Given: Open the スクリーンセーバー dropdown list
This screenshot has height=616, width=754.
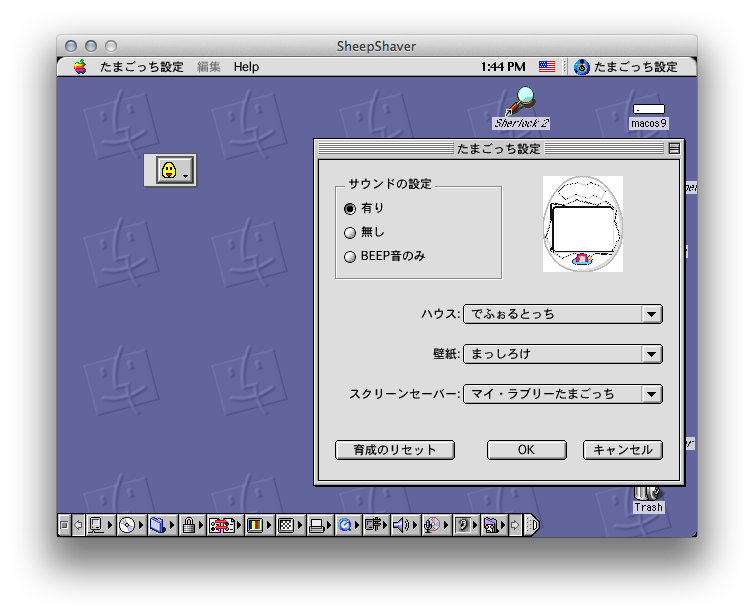Looking at the screenshot, I should tap(562, 394).
